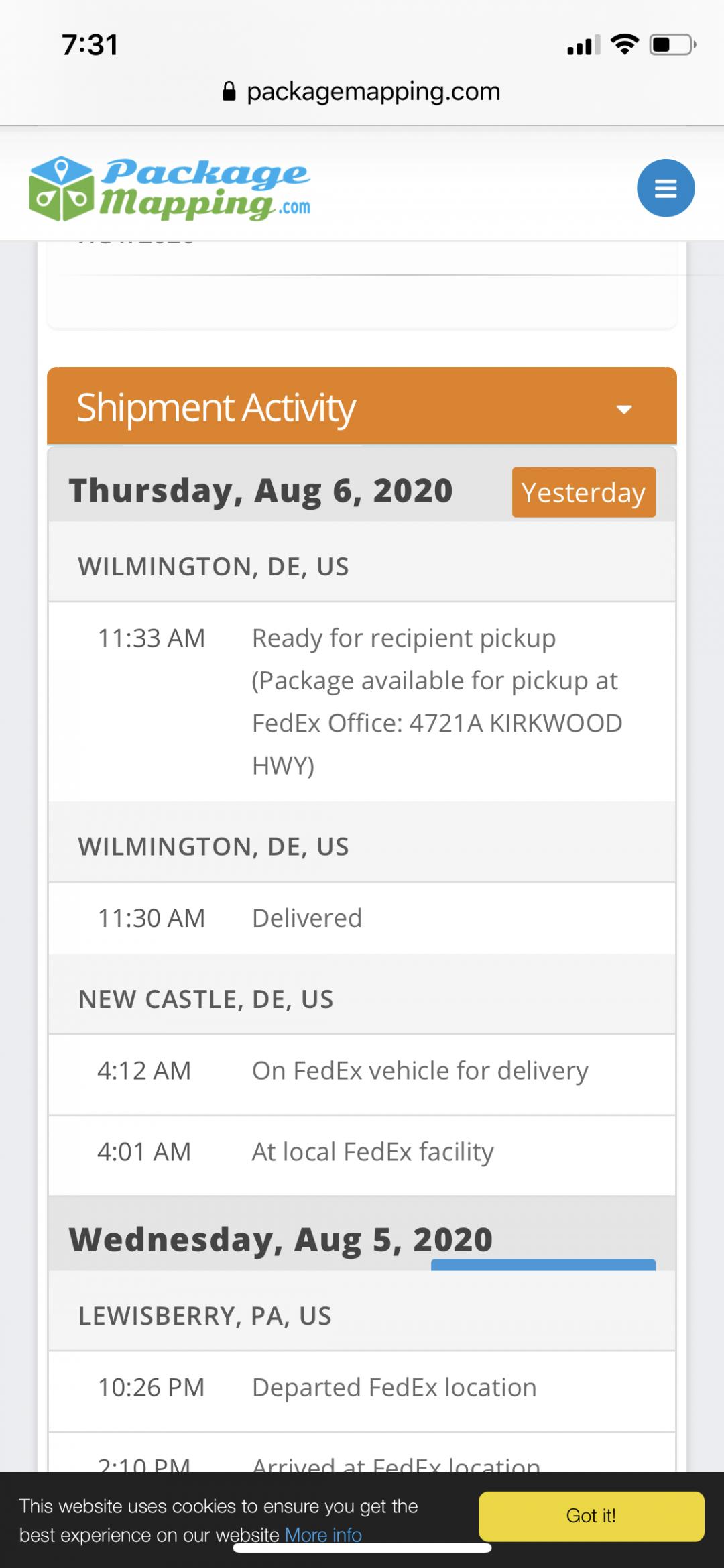Tap the Shipment Activity header
Screen dimensions: 724x1568
216,408
